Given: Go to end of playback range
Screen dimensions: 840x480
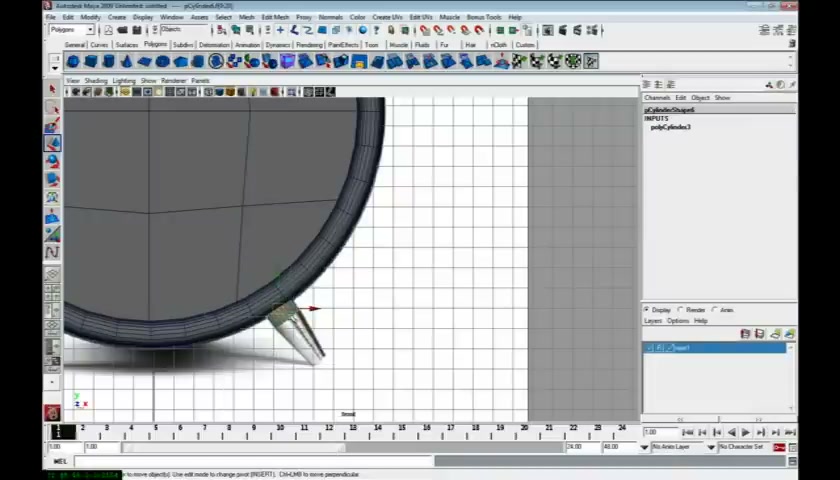Looking at the screenshot, I should click(x=790, y=433).
